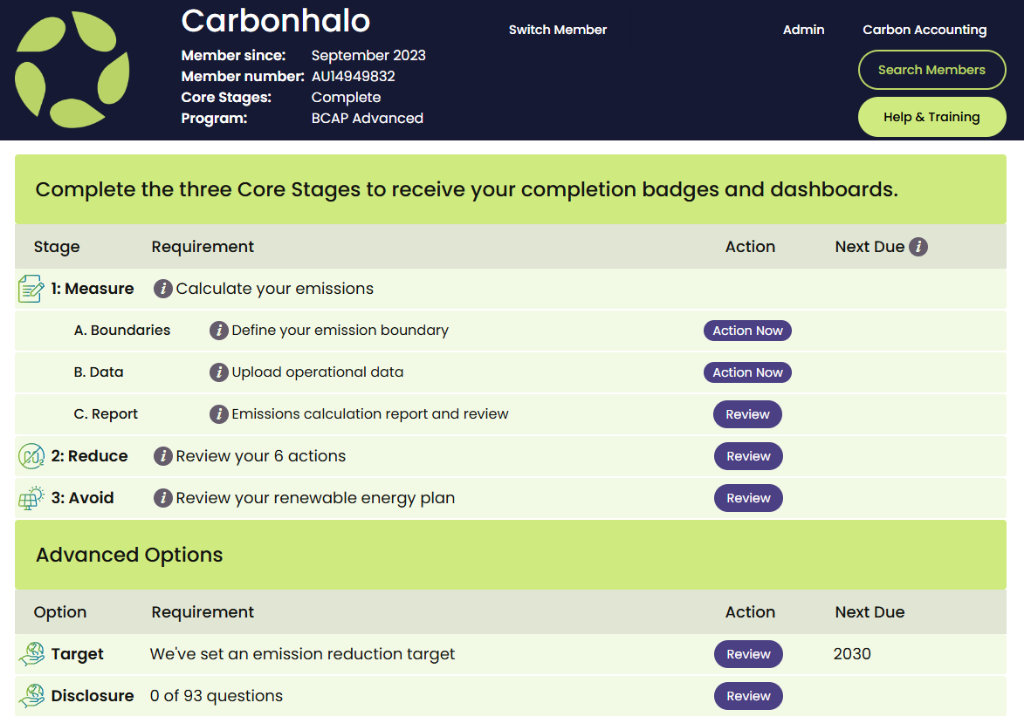Click info icon beside Review your 6 actions

point(163,457)
